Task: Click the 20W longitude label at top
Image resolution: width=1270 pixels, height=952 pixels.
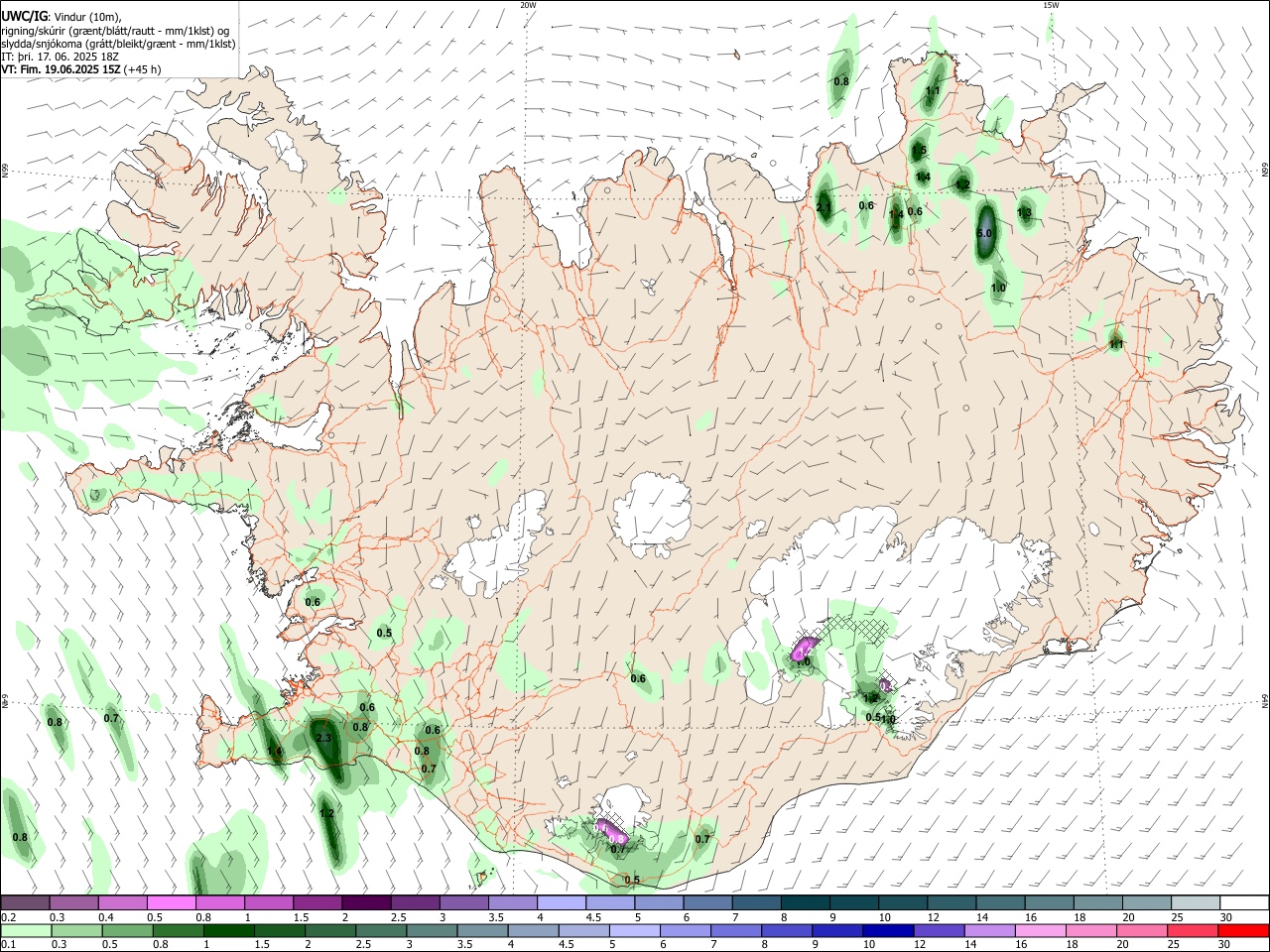Action: (528, 5)
